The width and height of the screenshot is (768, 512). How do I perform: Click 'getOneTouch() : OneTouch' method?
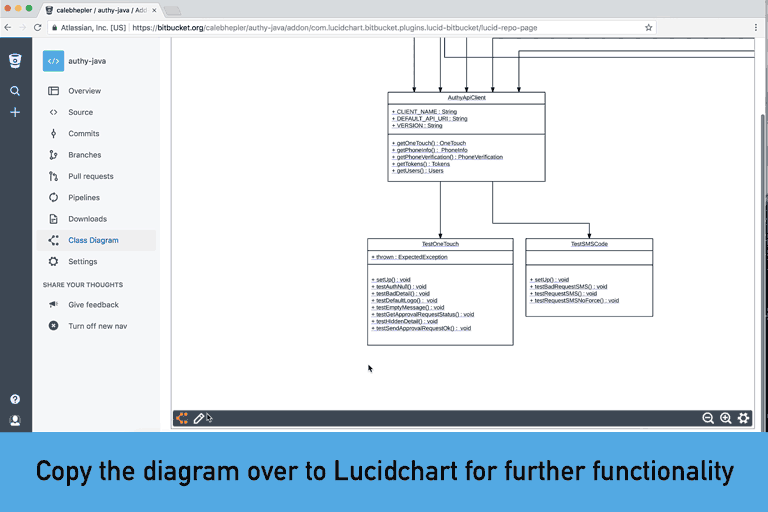429,143
